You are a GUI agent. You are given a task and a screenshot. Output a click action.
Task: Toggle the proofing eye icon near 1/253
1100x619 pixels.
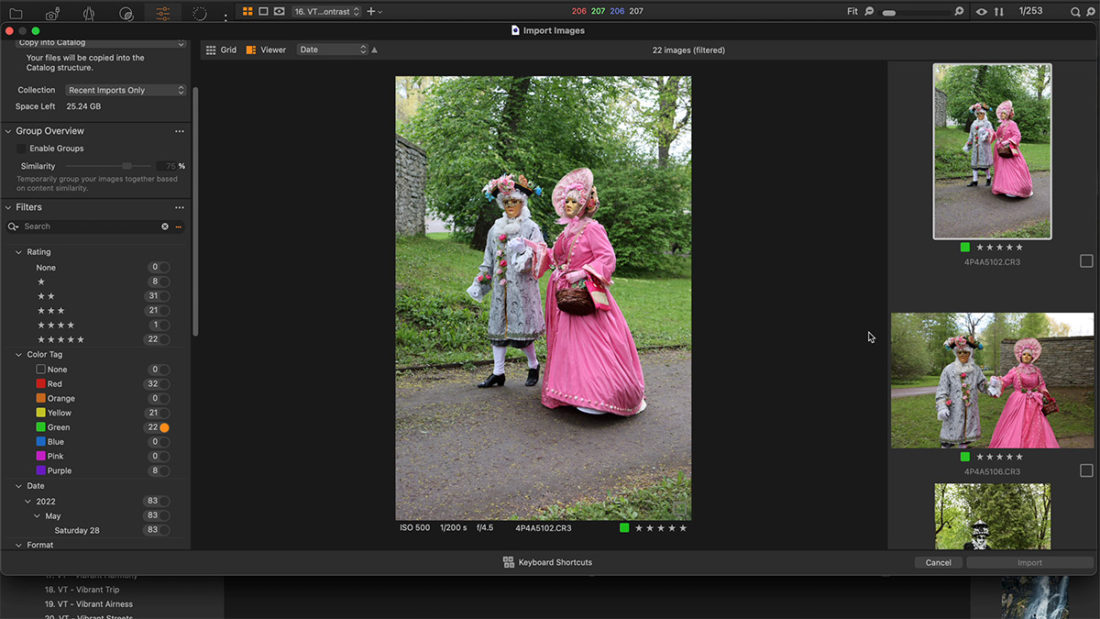coord(982,11)
